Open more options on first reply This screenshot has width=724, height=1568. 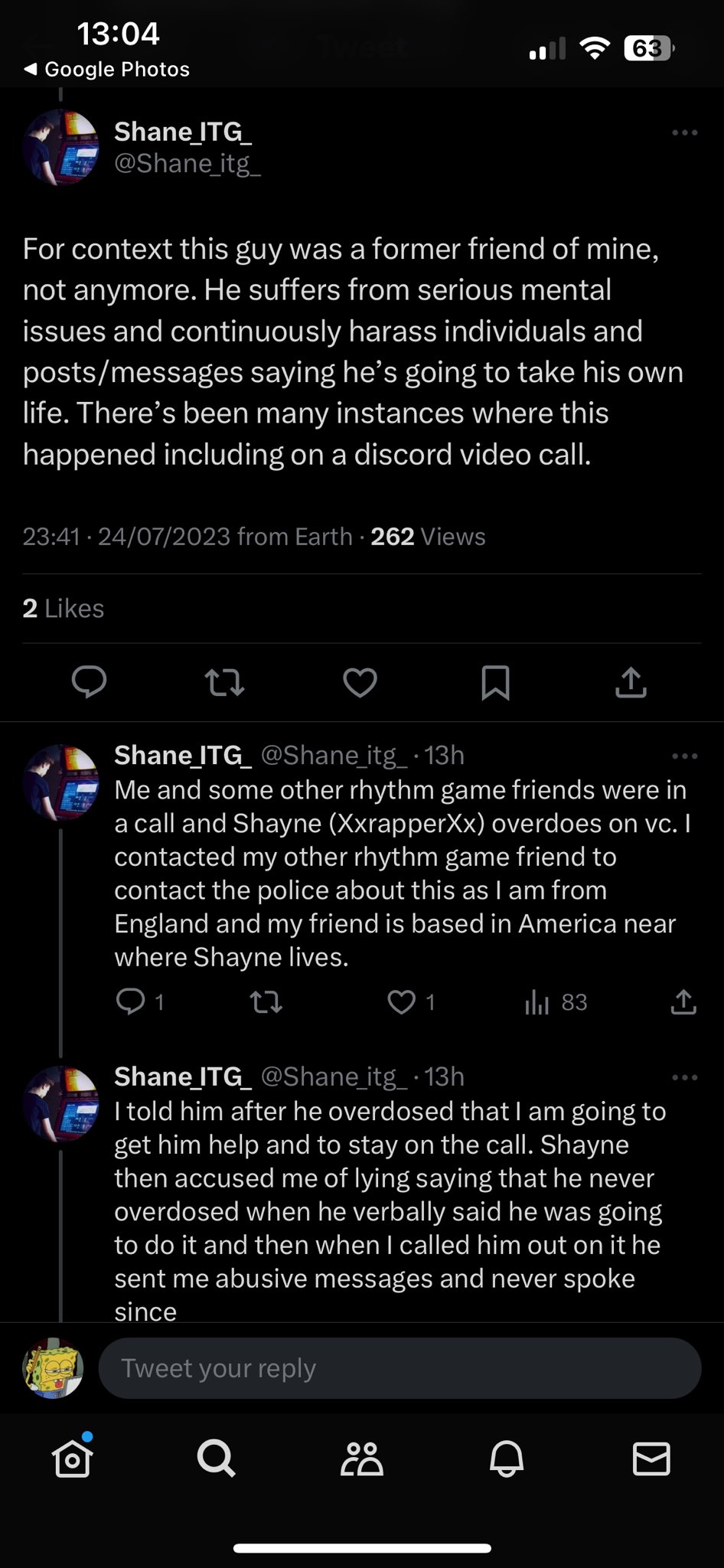click(684, 756)
